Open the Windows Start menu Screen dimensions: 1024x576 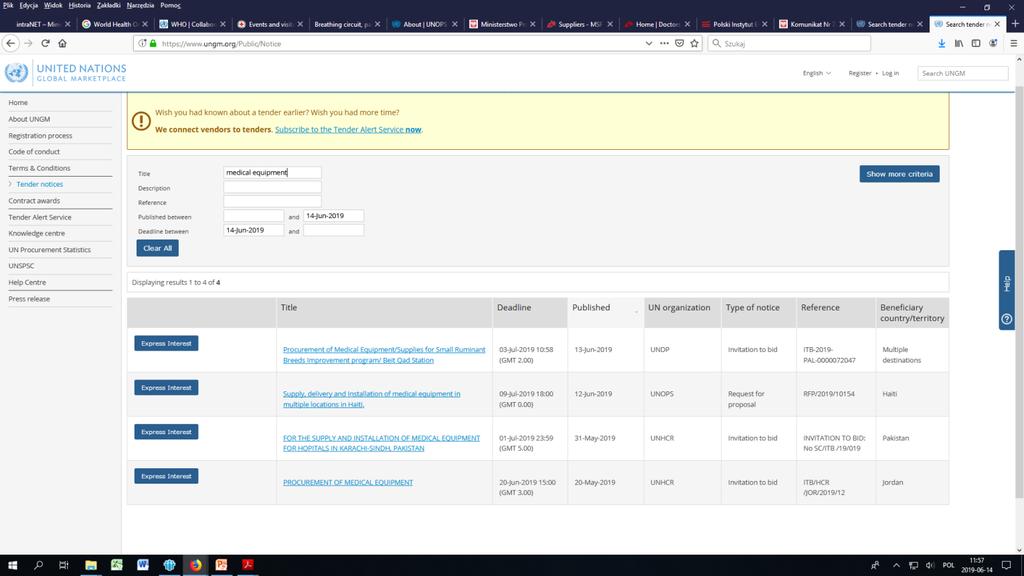[12, 565]
